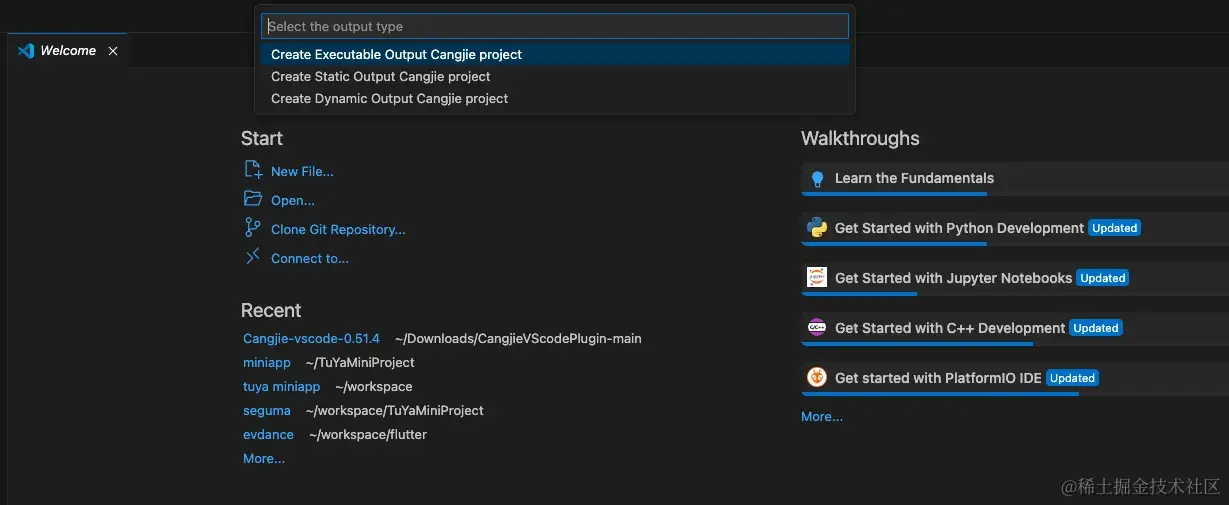The height and width of the screenshot is (505, 1229).
Task: Choose Create Dynamic Output Cangjie project
Action: pos(555,98)
